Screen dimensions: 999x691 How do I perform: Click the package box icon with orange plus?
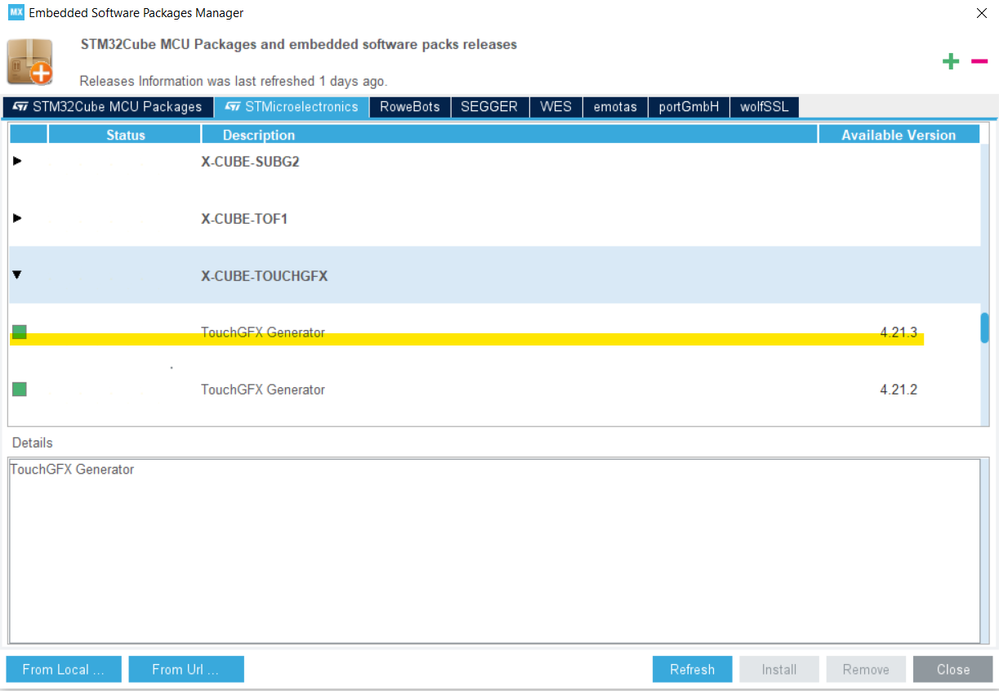coord(30,62)
